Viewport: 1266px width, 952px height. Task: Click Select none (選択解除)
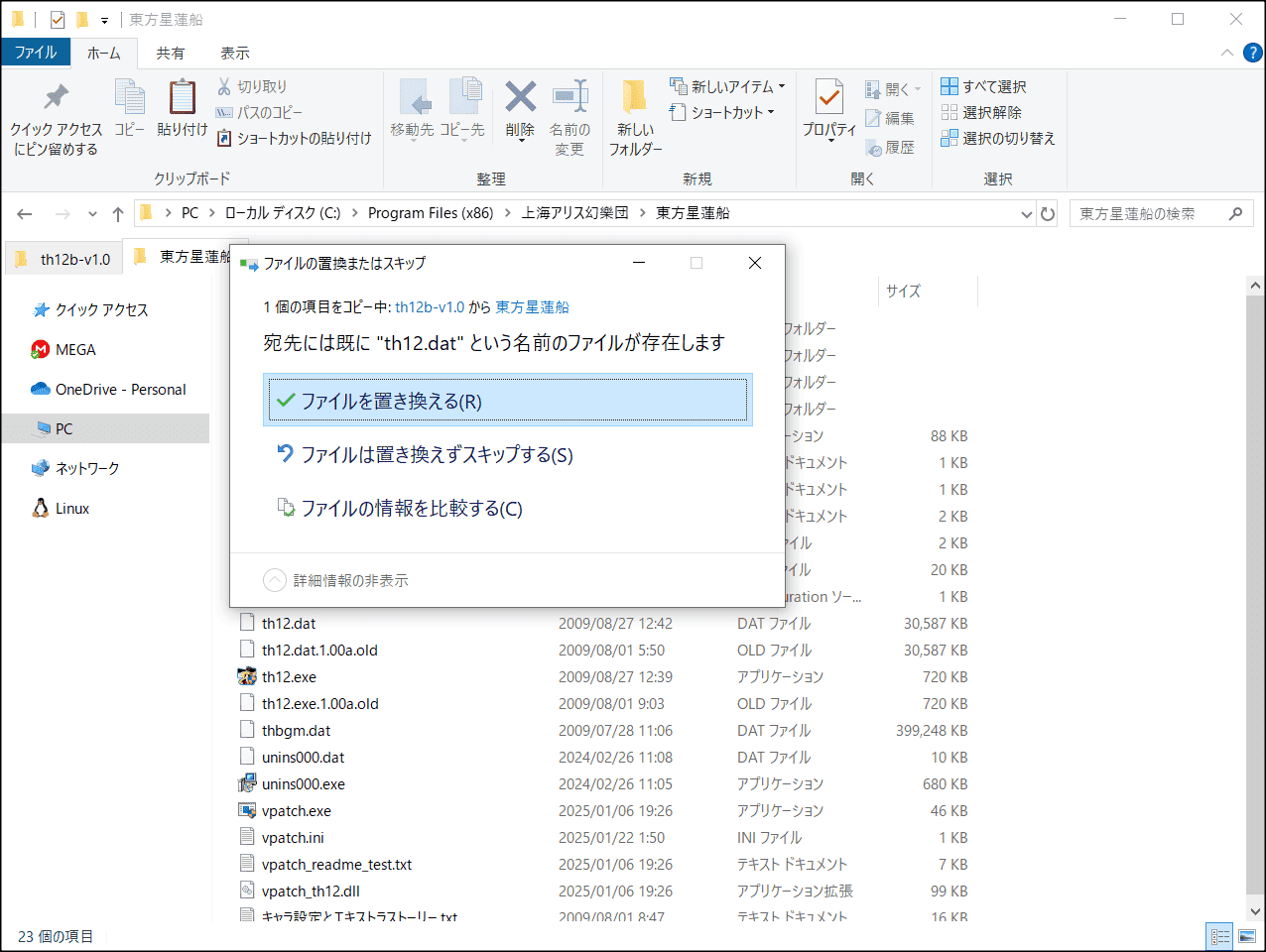tap(981, 112)
